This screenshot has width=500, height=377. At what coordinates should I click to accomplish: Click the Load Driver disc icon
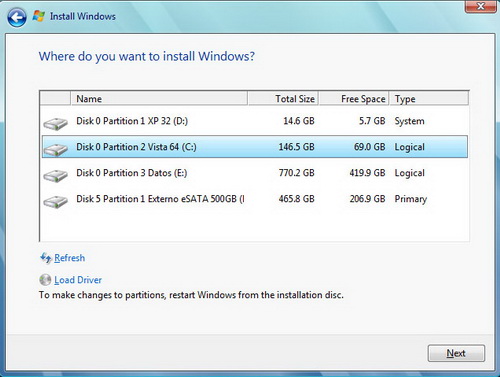pos(45,280)
